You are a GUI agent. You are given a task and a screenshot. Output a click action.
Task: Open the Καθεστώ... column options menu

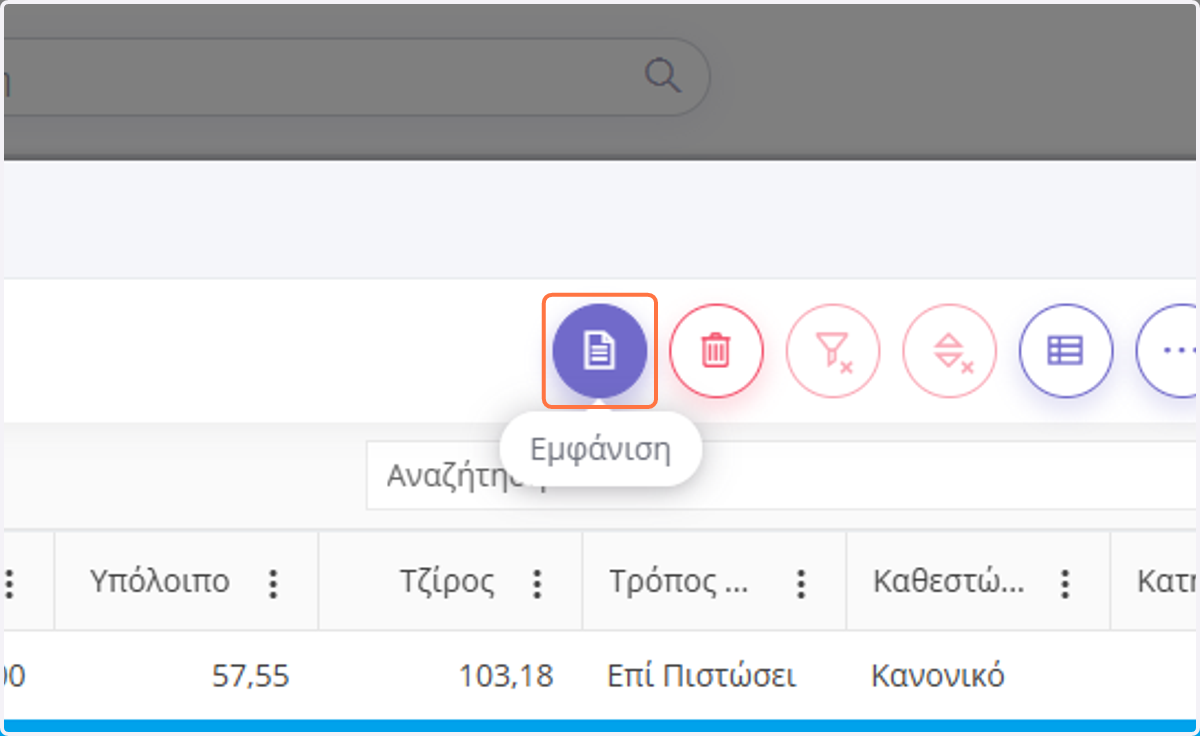click(1065, 583)
